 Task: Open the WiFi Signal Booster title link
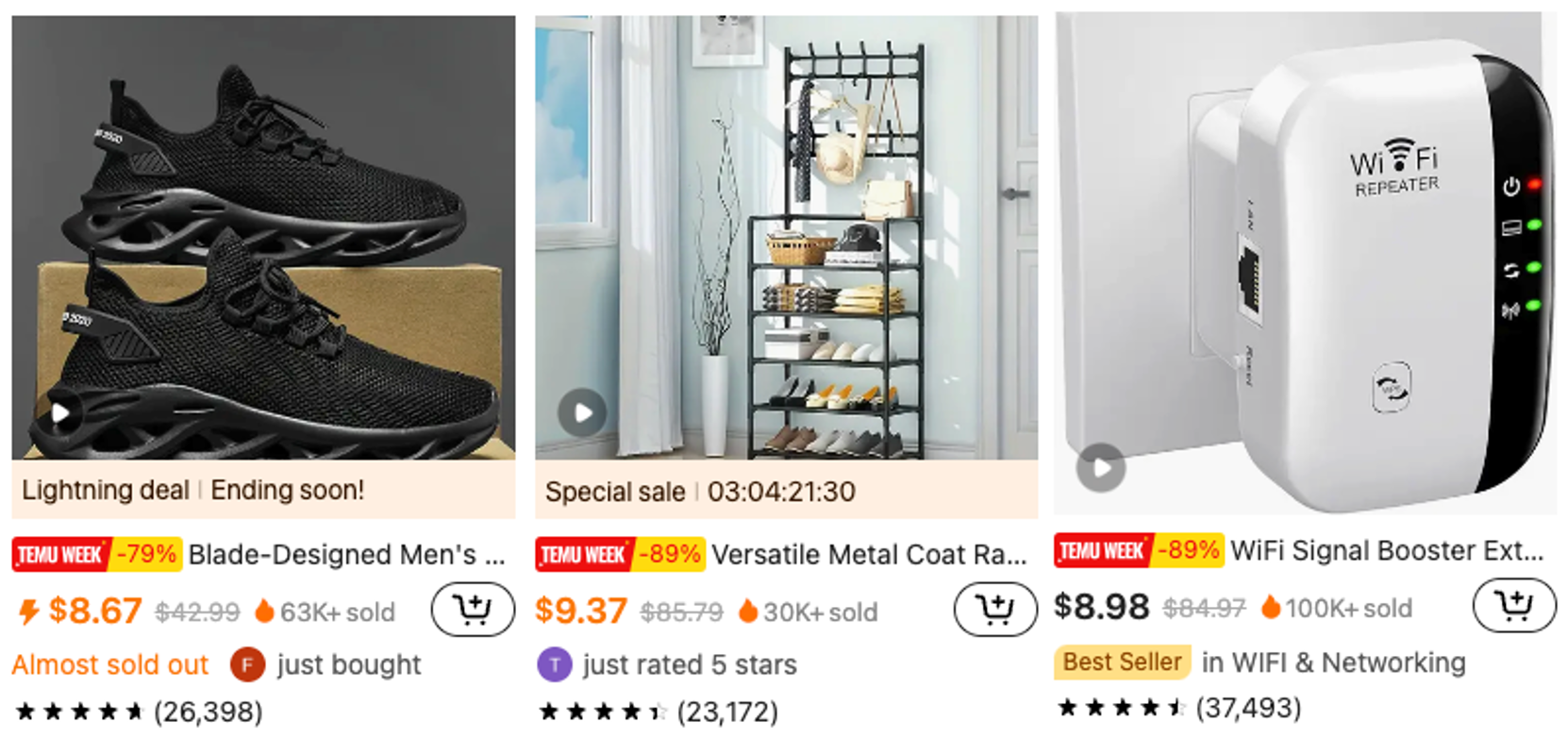click(x=1388, y=550)
